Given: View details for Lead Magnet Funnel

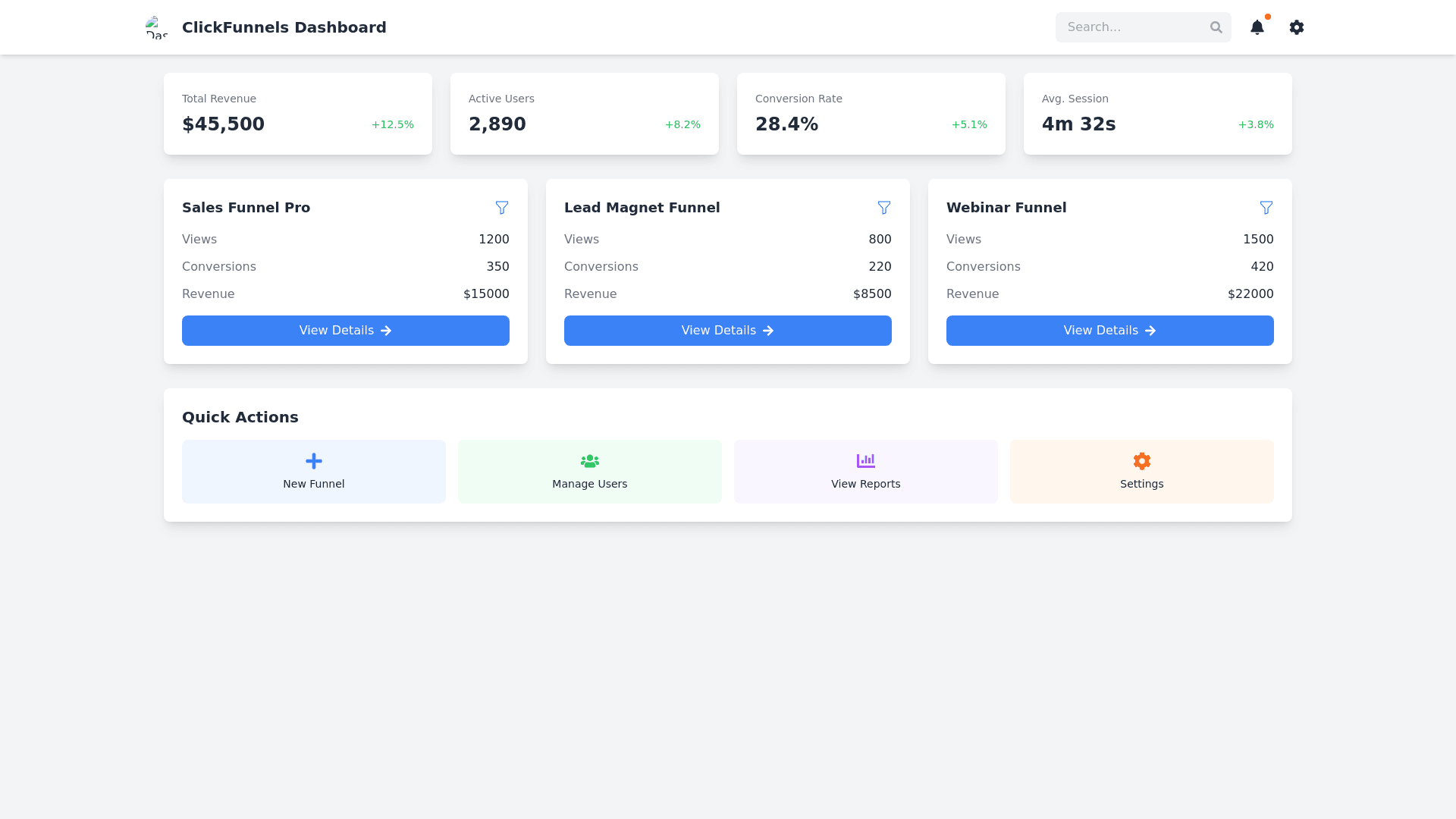Looking at the screenshot, I should (727, 331).
